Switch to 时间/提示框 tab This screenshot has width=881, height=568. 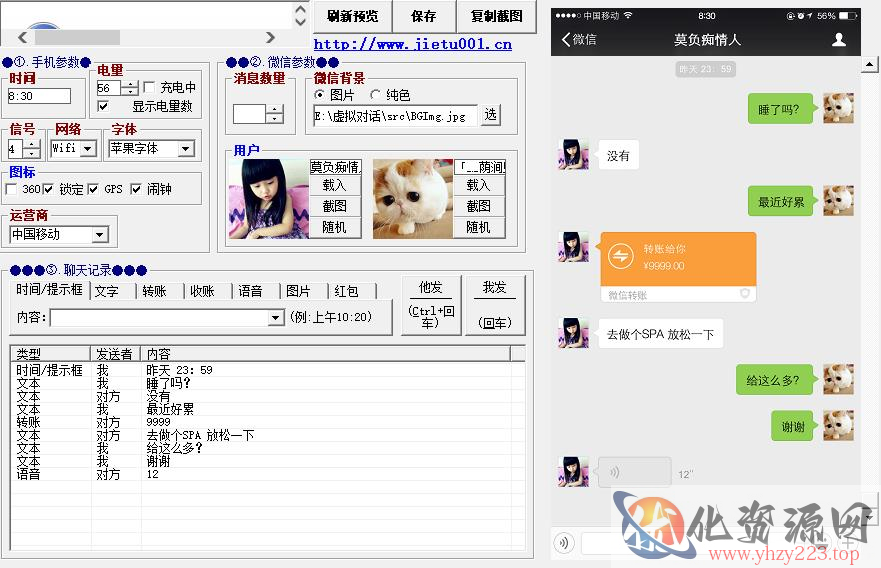(x=49, y=289)
